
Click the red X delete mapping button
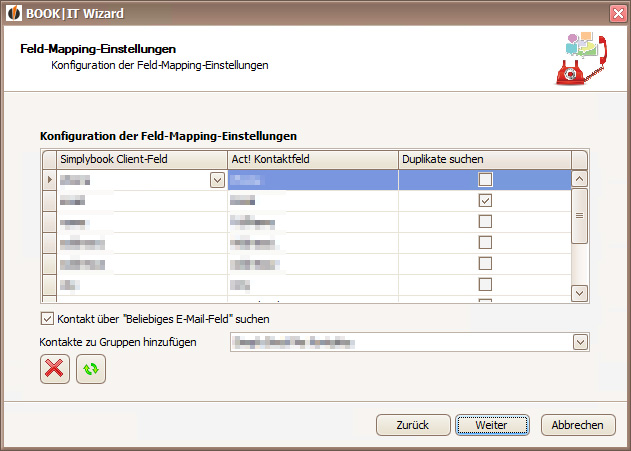pyautogui.click(x=55, y=369)
